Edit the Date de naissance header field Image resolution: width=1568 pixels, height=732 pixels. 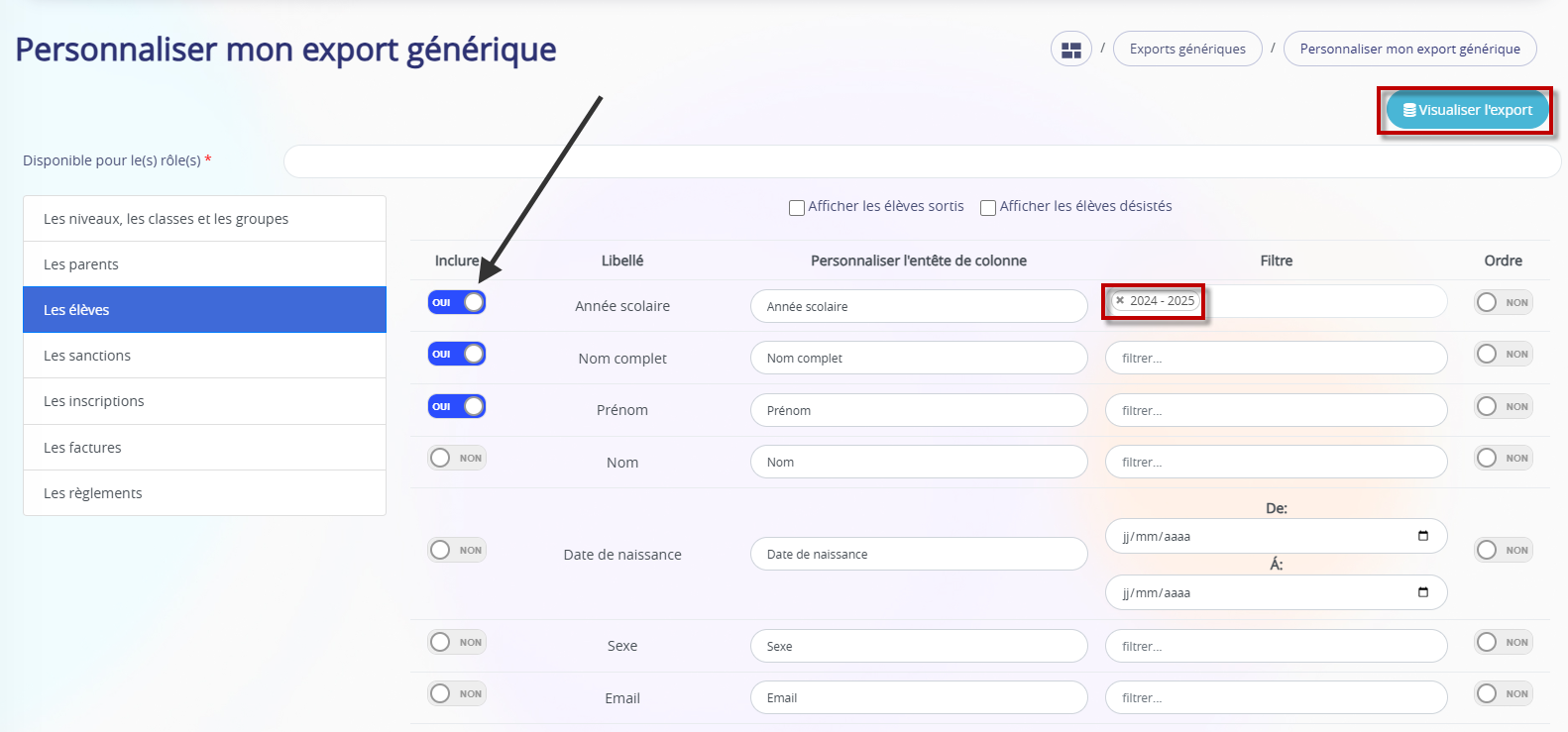(x=919, y=554)
